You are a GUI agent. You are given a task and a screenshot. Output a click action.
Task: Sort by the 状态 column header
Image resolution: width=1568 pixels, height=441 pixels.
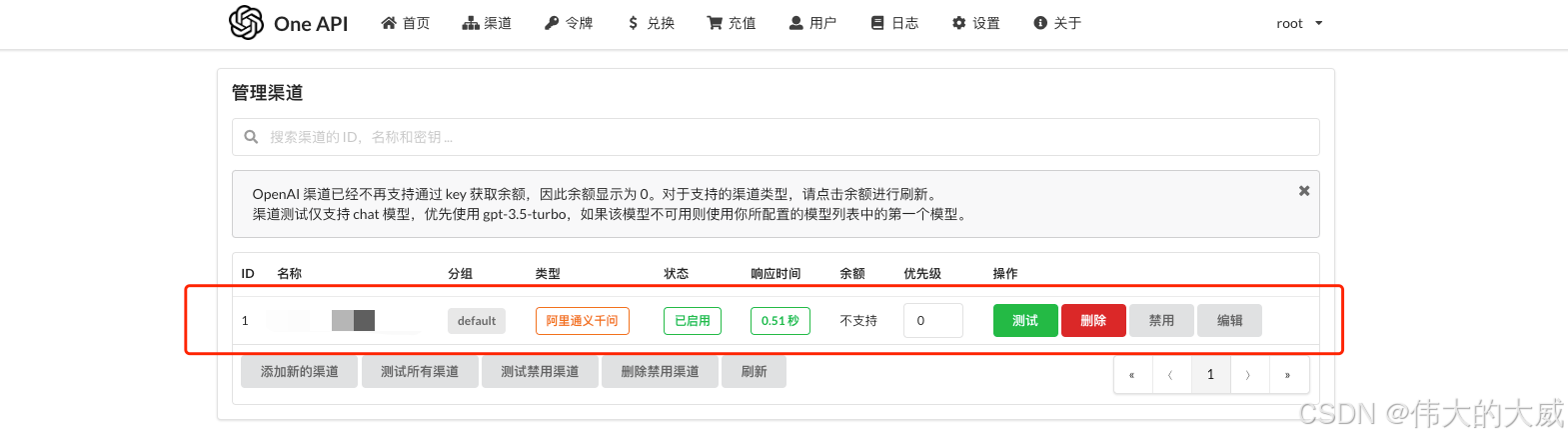(x=677, y=274)
